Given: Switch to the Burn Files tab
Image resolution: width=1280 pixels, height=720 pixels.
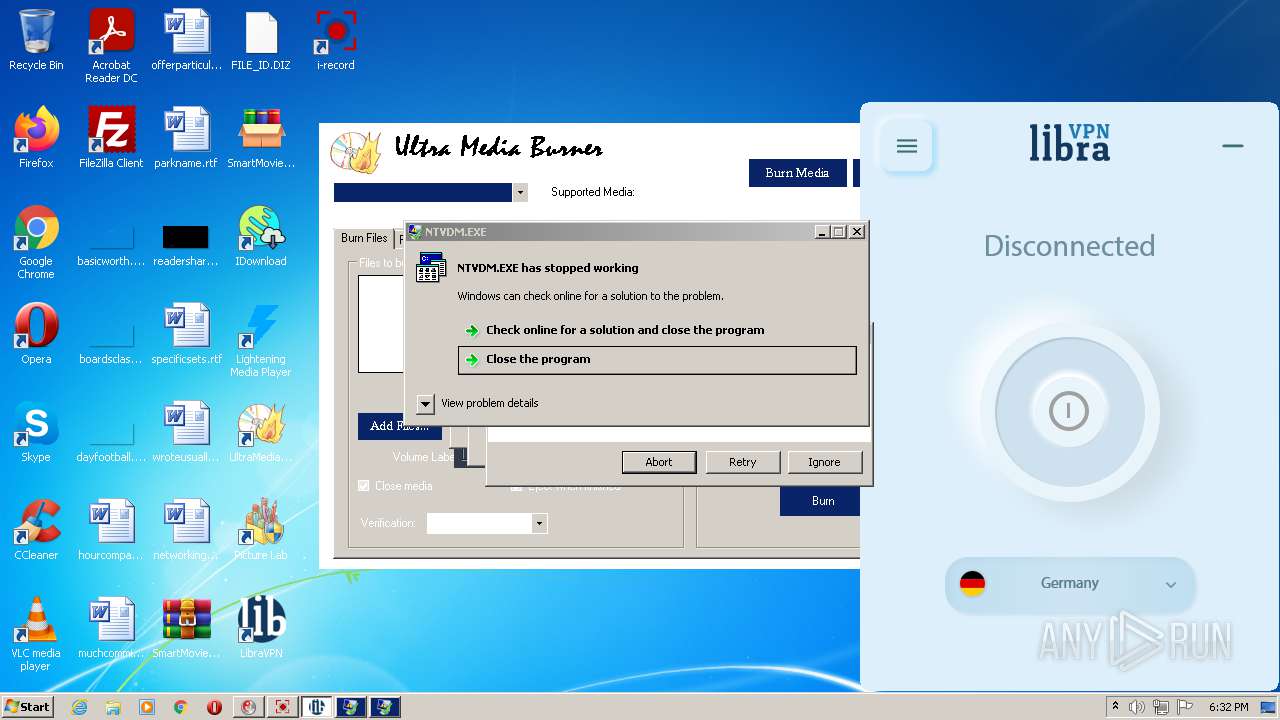Looking at the screenshot, I should [x=364, y=239].
